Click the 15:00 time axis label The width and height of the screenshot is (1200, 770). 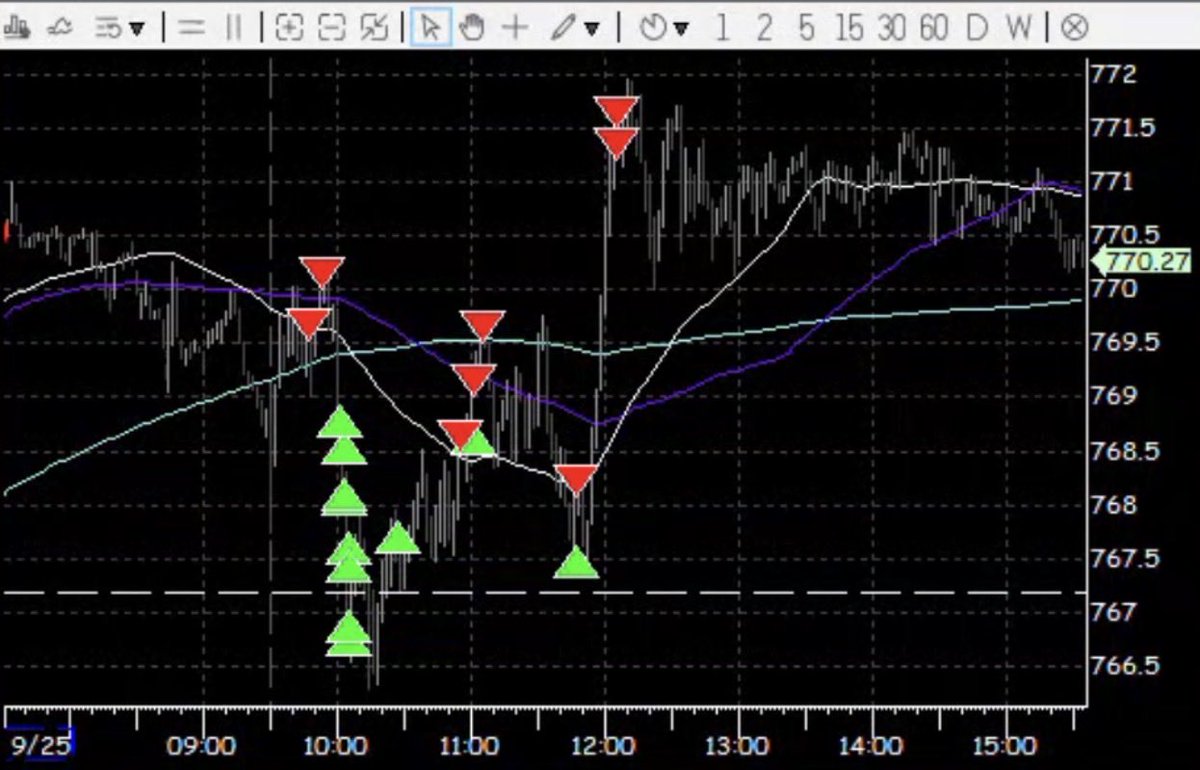pos(1004,746)
